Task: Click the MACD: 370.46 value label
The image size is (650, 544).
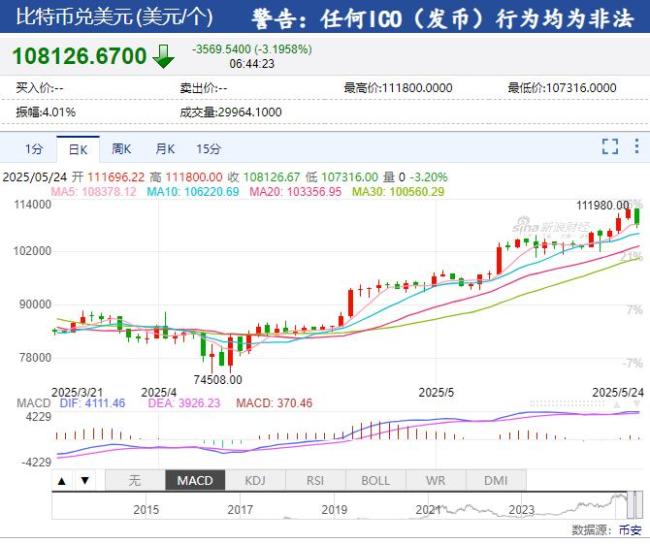Action: 274,403
